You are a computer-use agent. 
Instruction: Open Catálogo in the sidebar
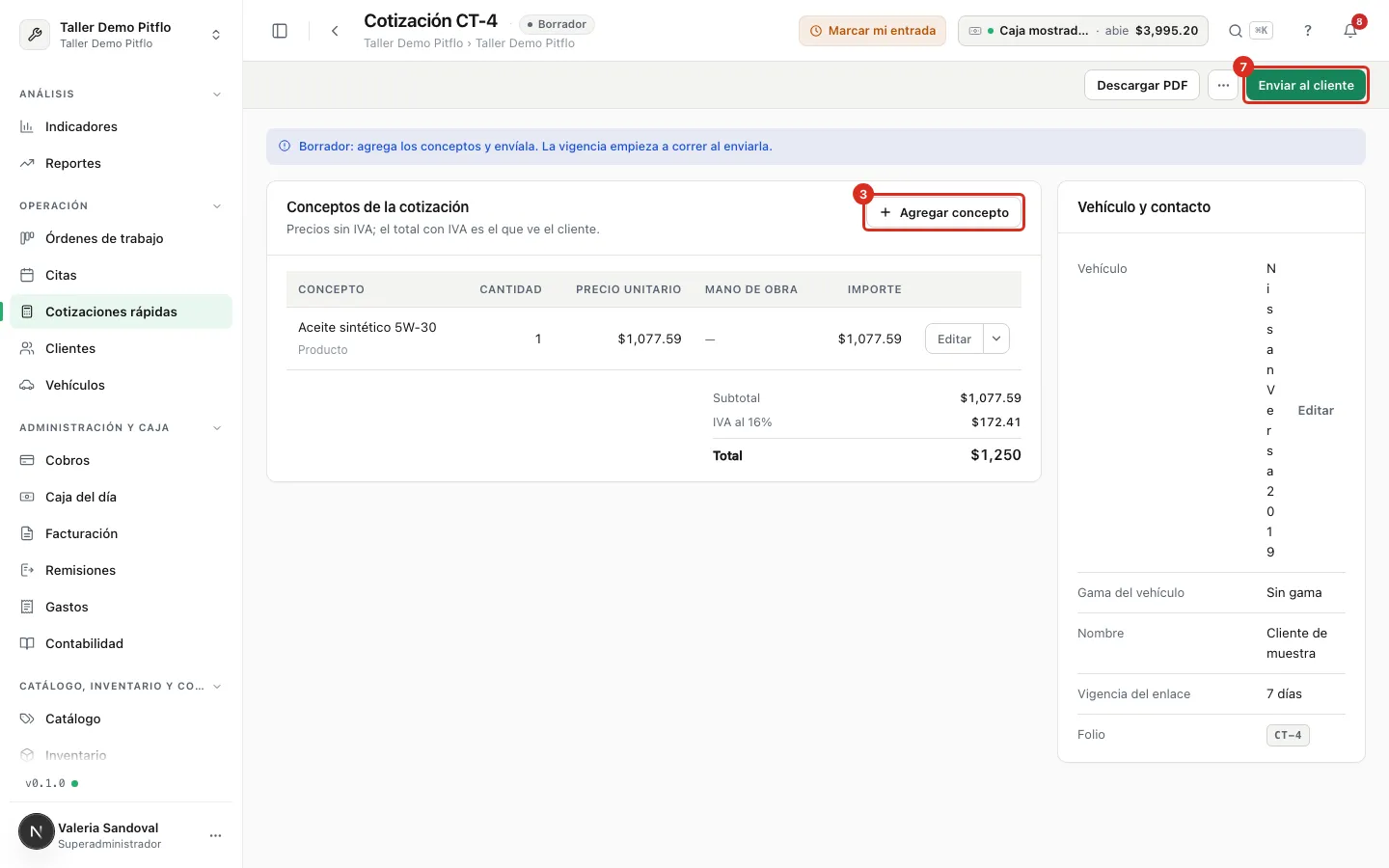[x=121, y=719]
